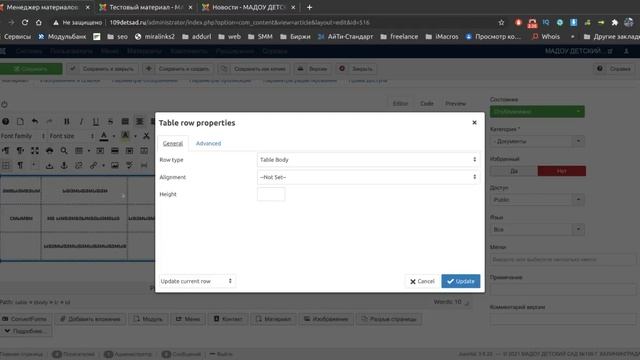Click the fullscreen icon in editor toolbar
This screenshot has height=360, width=640.
tap(35, 151)
